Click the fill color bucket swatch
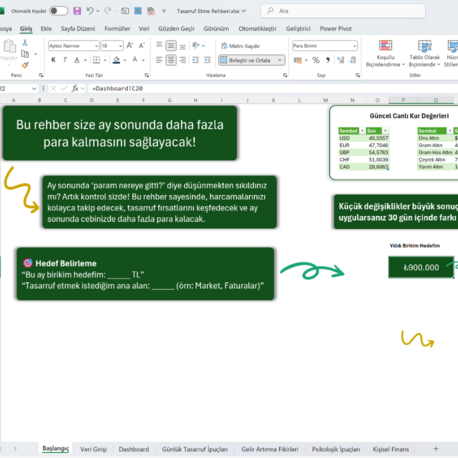458x458 pixels. 116,60
